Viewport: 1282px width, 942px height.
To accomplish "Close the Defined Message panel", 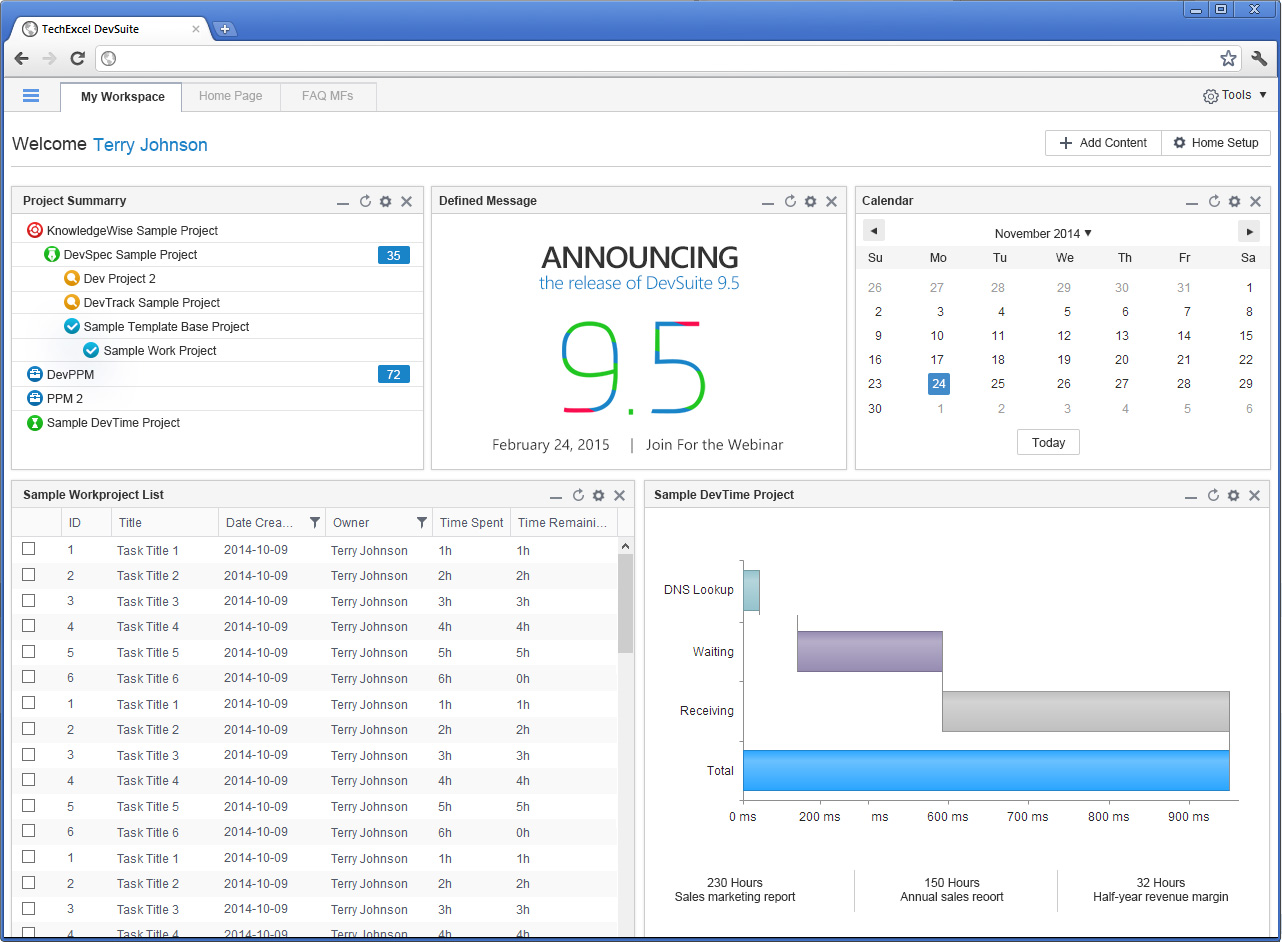I will point(831,201).
